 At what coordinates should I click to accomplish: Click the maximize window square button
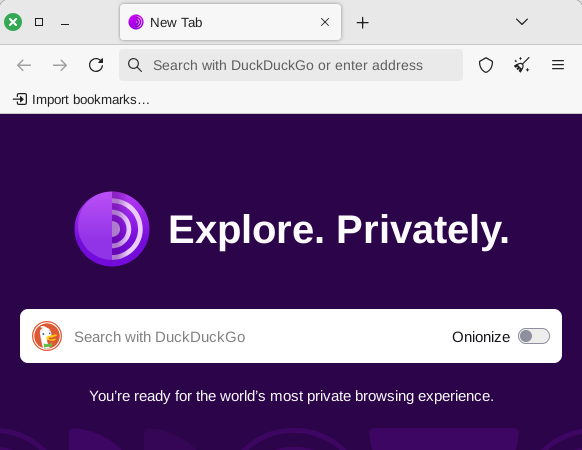click(x=39, y=22)
